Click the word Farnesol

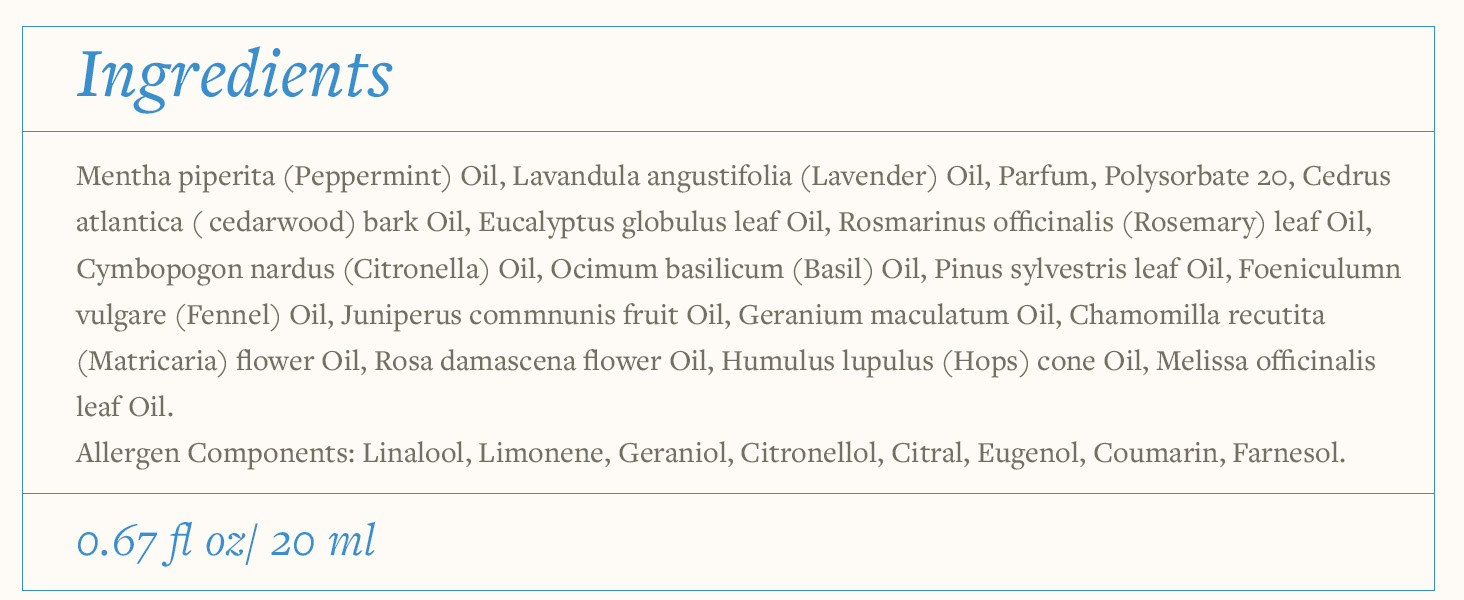click(x=1288, y=454)
